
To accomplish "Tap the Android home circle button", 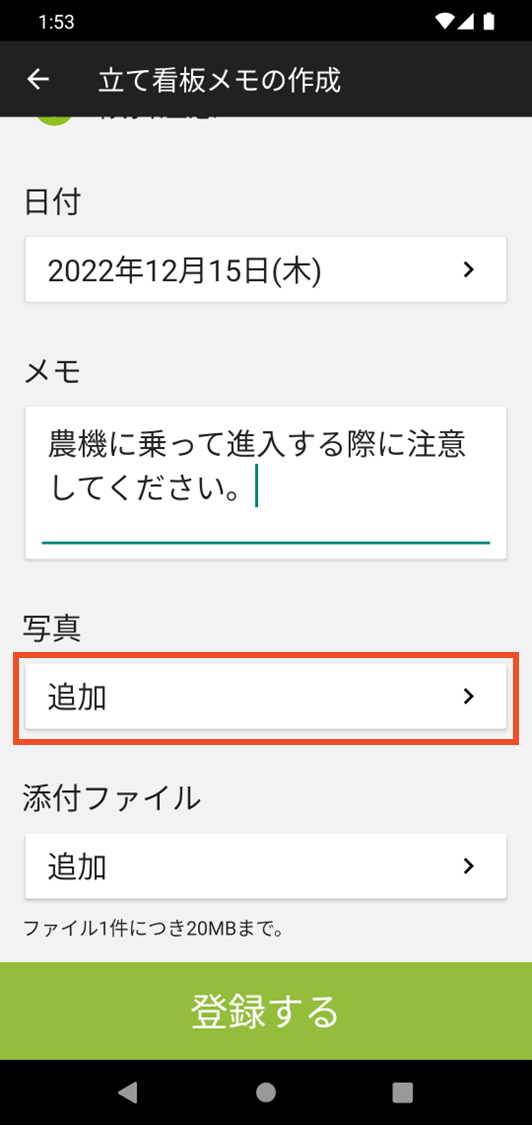I will tap(266, 1092).
